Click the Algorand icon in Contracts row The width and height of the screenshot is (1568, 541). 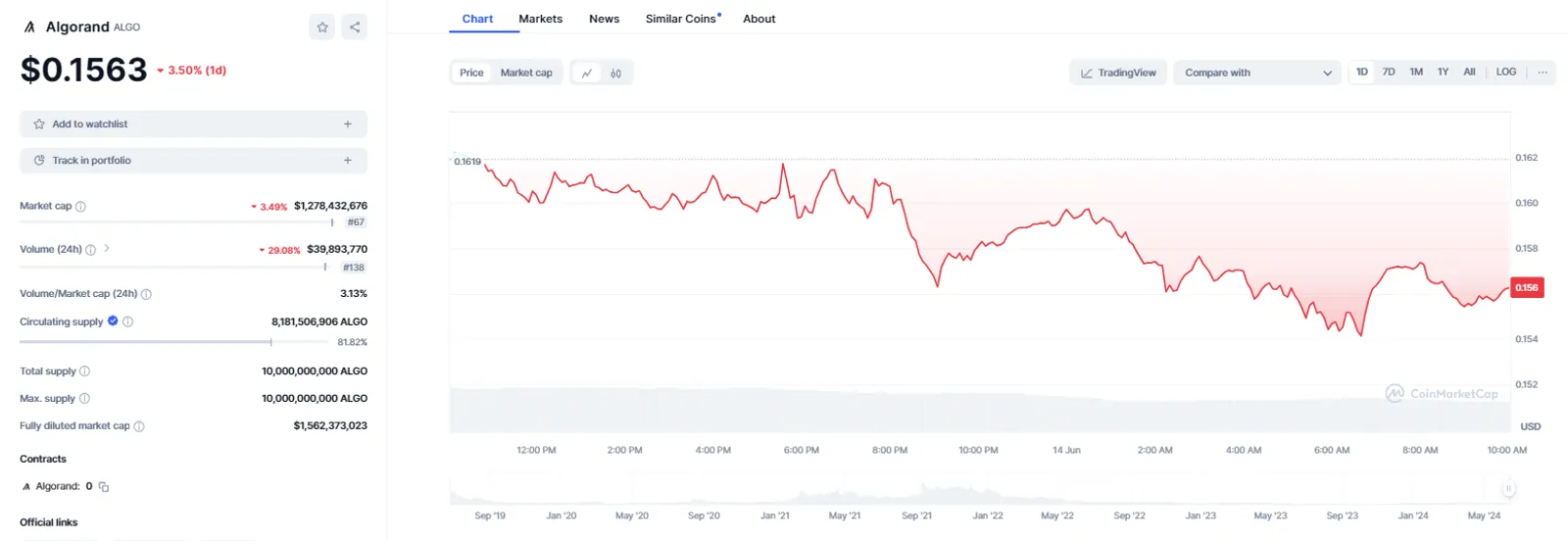tap(26, 487)
